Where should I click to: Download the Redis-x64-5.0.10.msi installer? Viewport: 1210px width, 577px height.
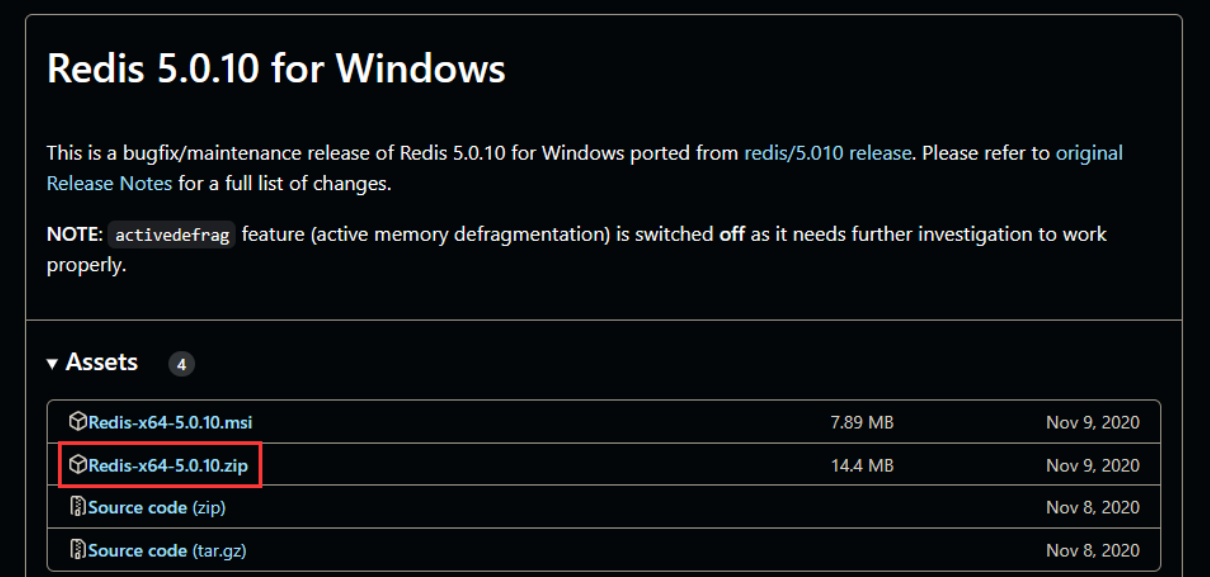[170, 422]
